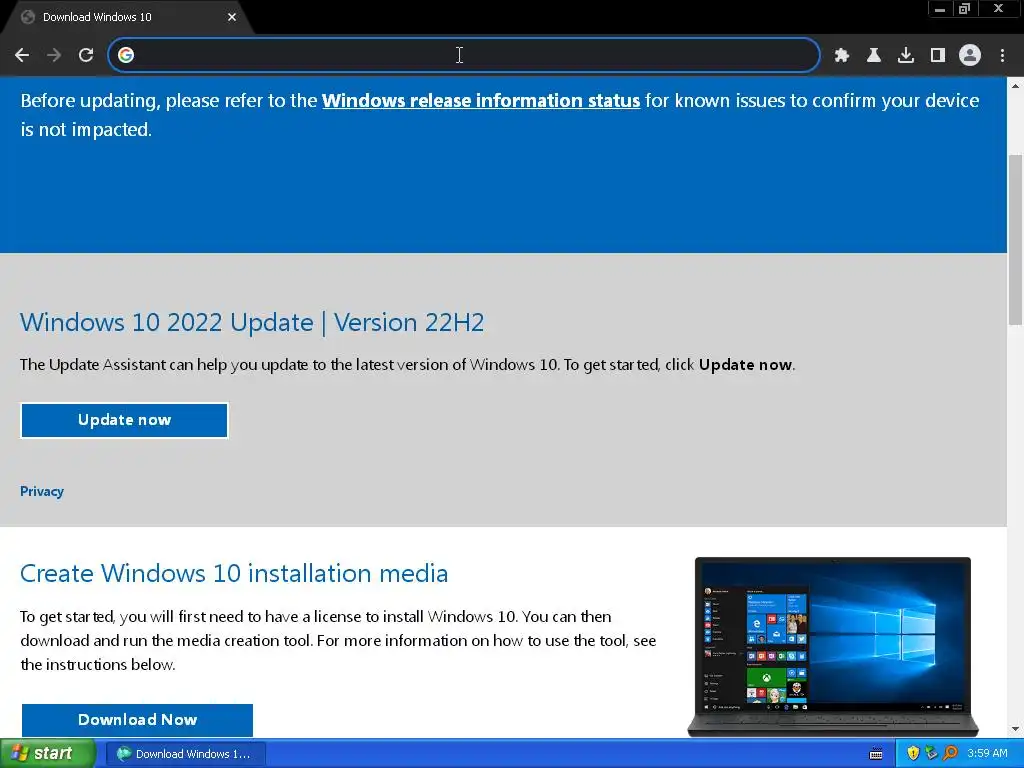
Task: Select the Download Windows taskbar button
Action: click(185, 754)
